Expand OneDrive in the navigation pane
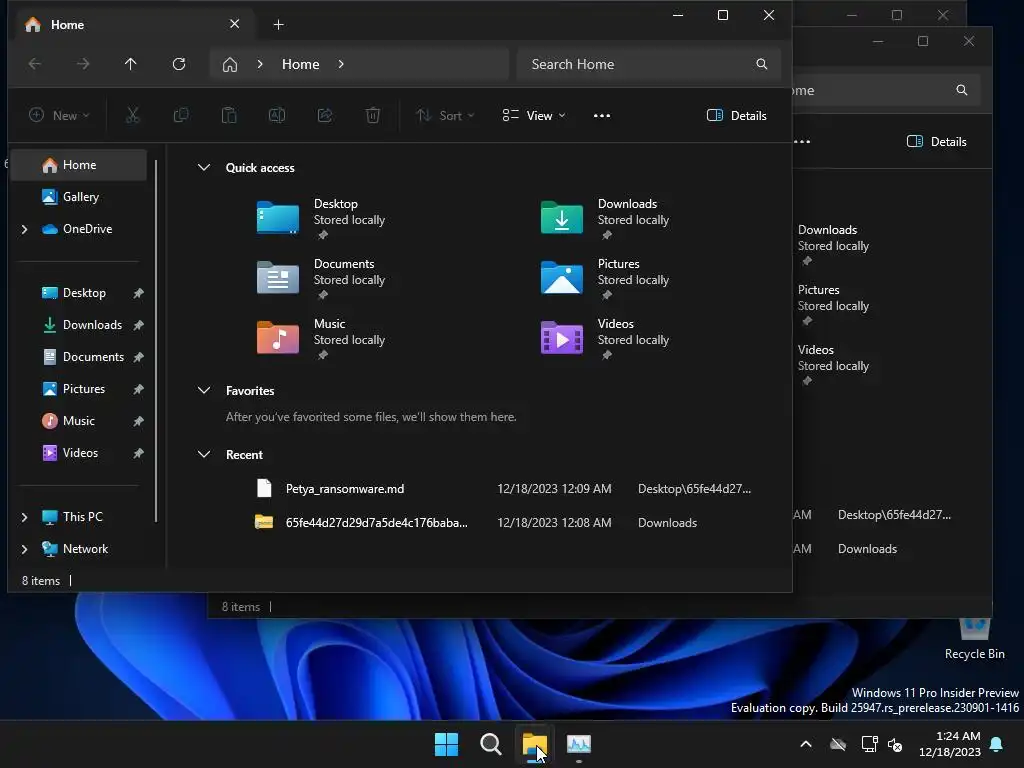Viewport: 1024px width, 768px height. 25,229
